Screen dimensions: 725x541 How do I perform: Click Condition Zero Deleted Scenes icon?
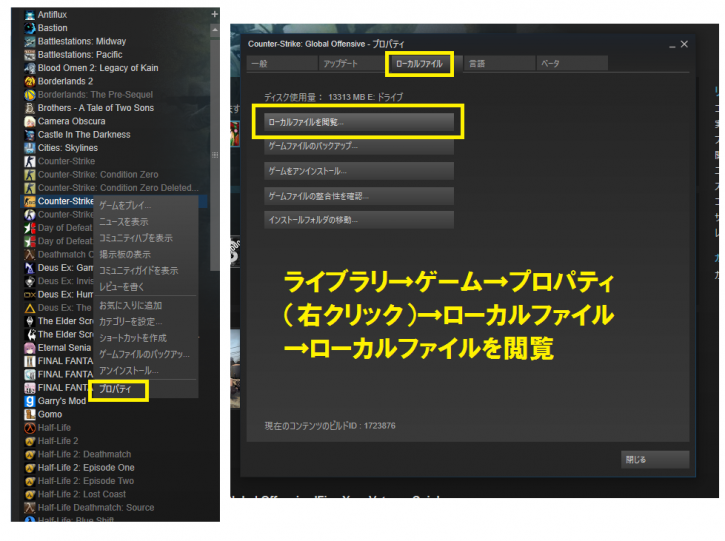pyautogui.click(x=30, y=188)
